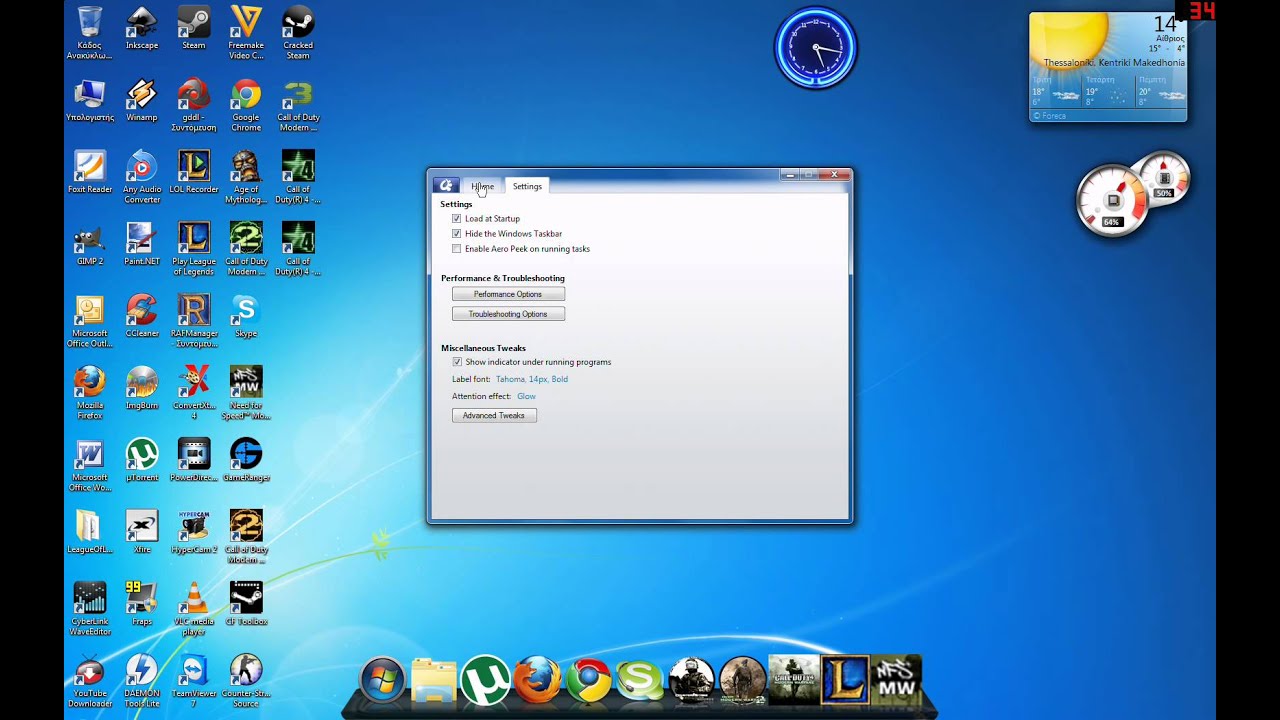The height and width of the screenshot is (720, 1280).
Task: Open Troubleshooting Options
Action: click(x=508, y=314)
